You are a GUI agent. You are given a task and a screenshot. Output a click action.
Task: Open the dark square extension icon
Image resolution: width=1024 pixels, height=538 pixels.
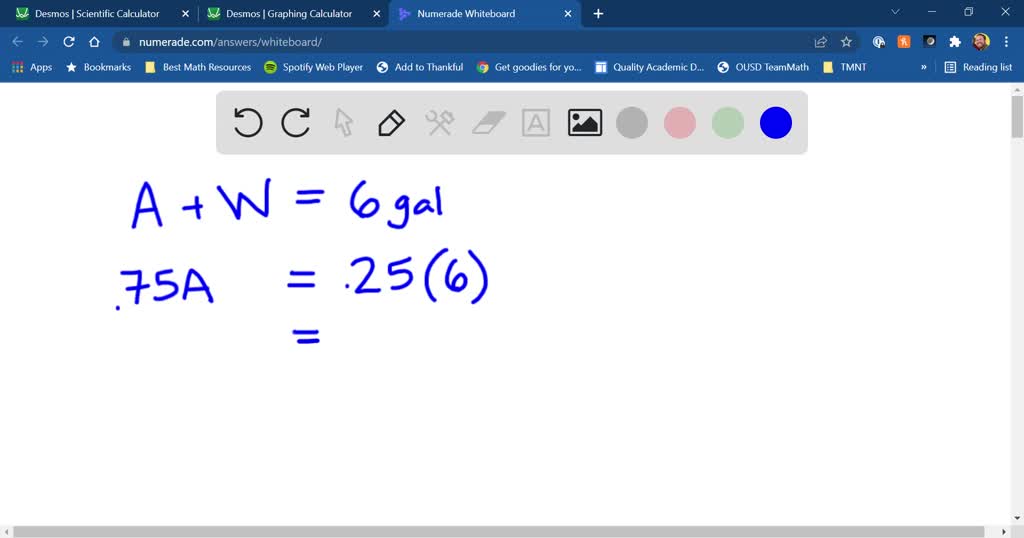[x=929, y=42]
